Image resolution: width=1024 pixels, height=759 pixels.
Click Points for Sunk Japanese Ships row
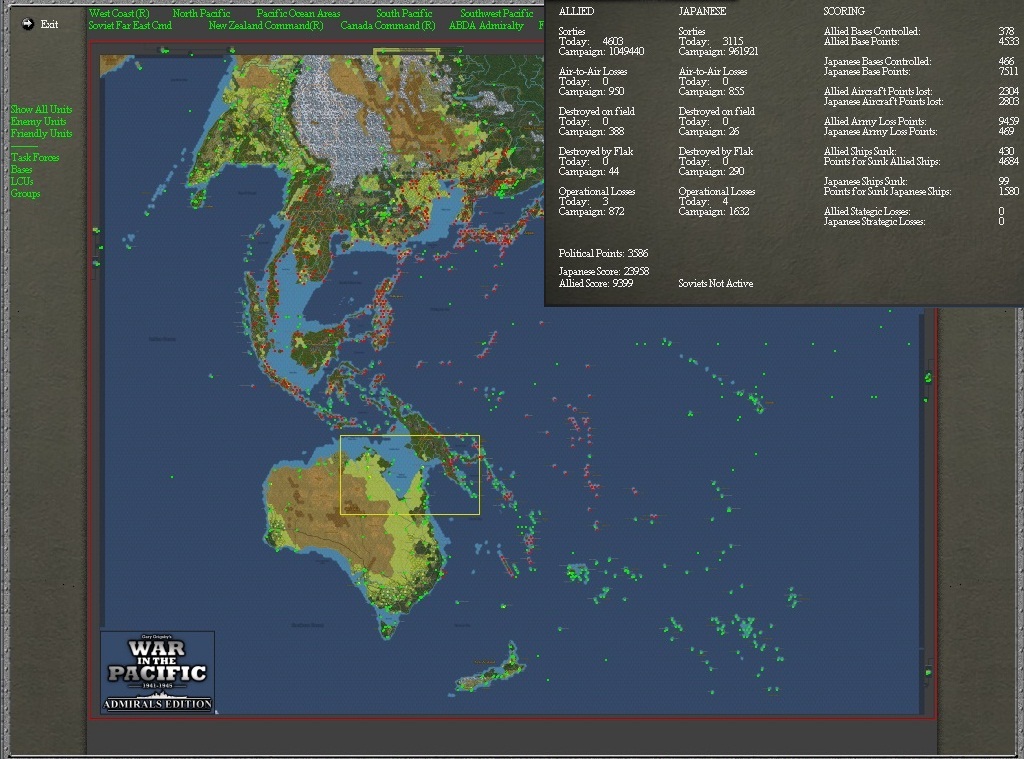coord(921,191)
